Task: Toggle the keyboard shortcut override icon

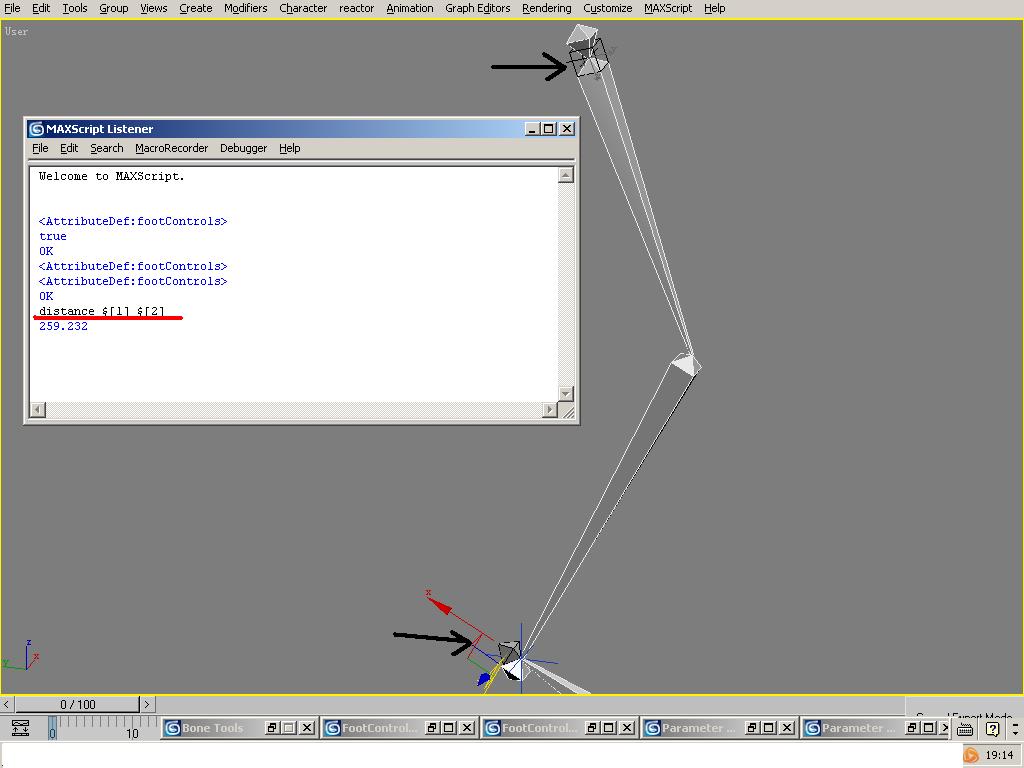Action: 966,729
